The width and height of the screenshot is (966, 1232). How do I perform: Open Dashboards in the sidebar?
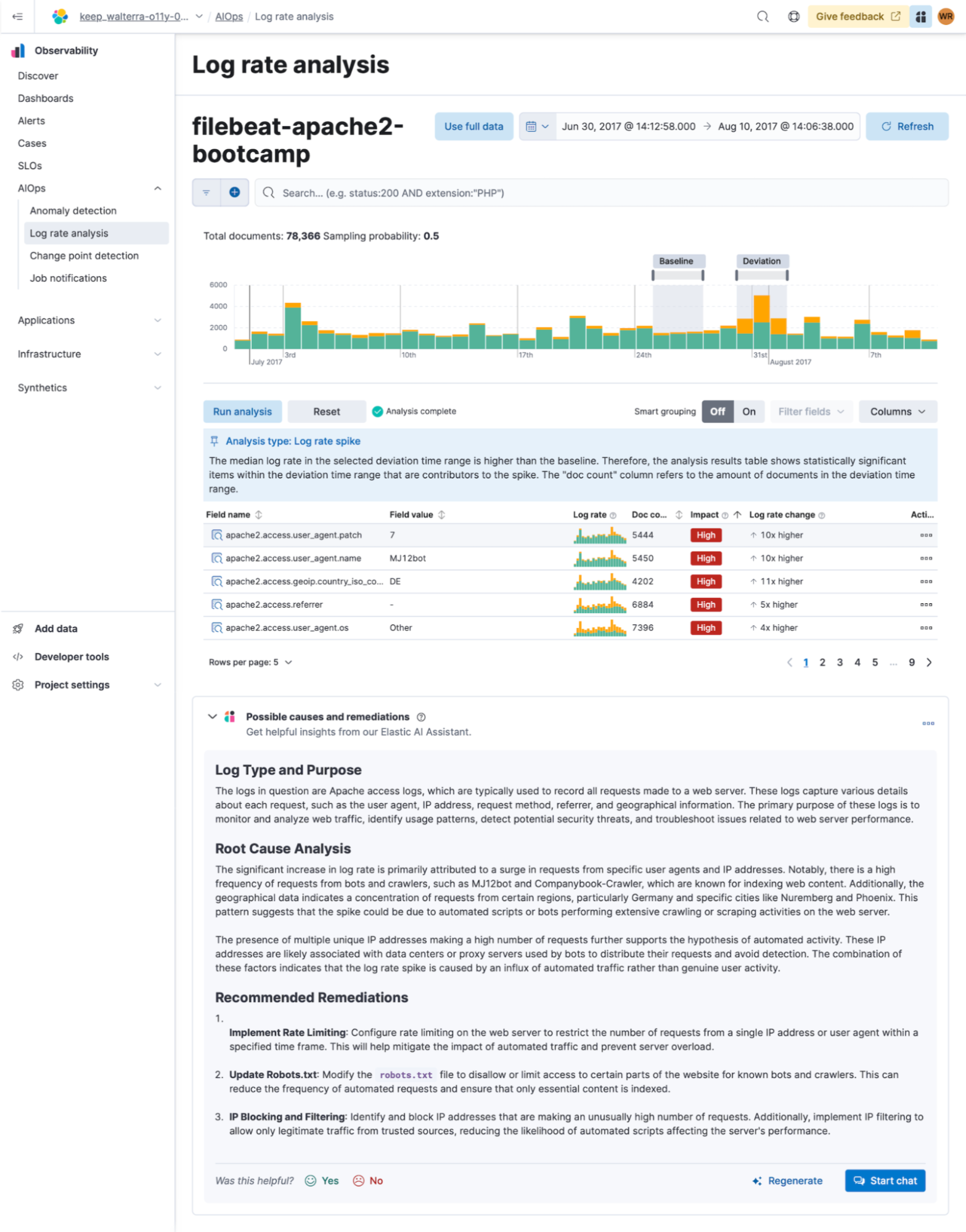pos(46,99)
